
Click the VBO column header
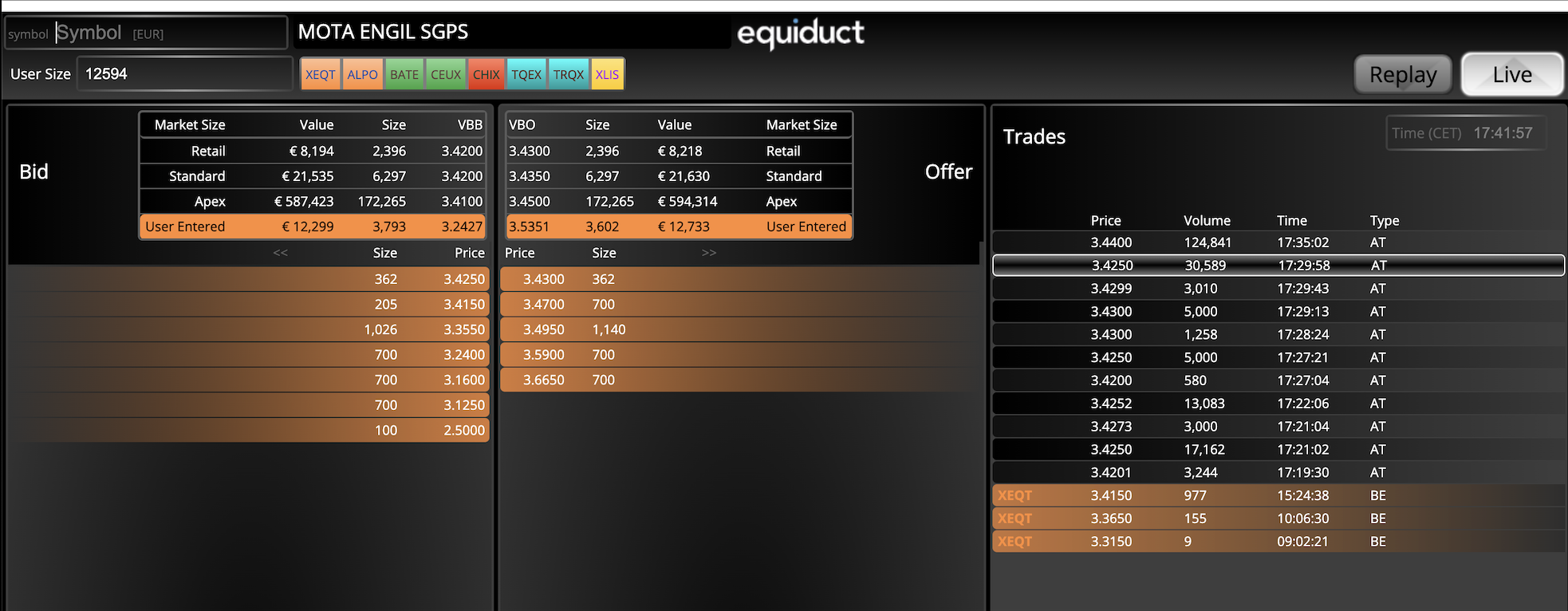click(x=522, y=124)
